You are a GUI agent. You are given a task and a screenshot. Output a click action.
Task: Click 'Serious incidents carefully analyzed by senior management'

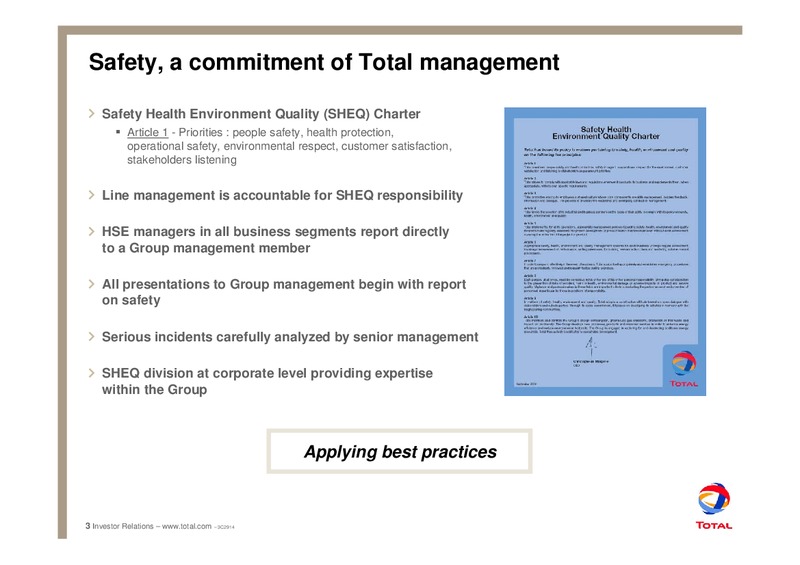tap(290, 337)
